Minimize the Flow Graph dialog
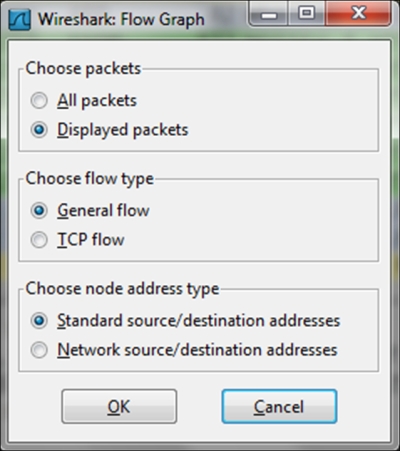This screenshot has width=400, height=451. [269, 14]
